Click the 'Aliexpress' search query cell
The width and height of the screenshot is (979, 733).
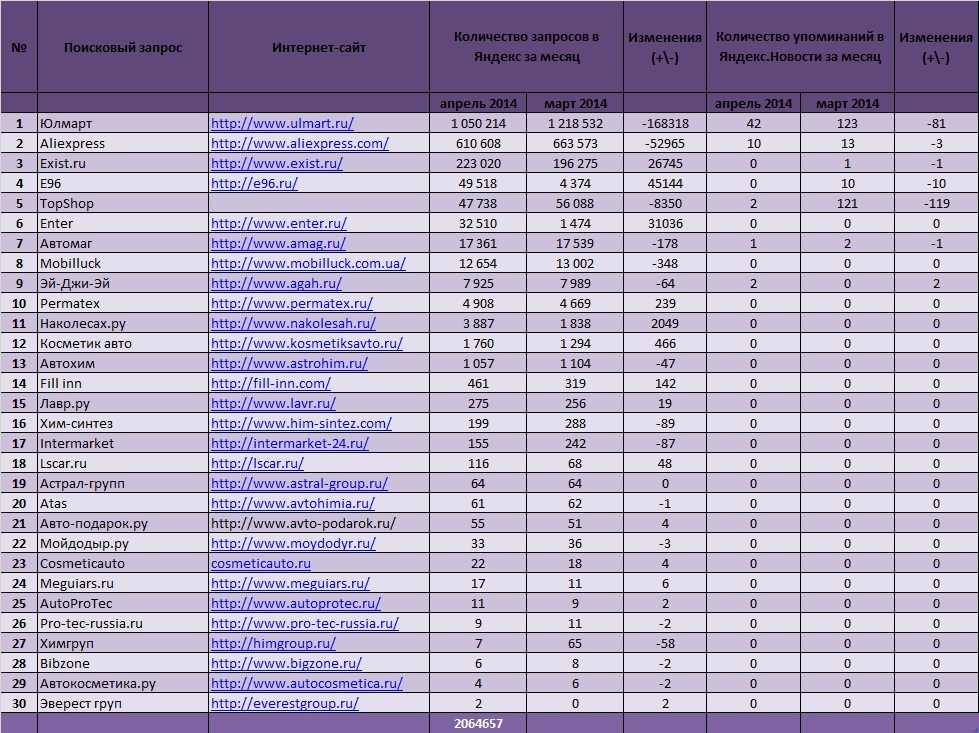pyautogui.click(x=123, y=144)
